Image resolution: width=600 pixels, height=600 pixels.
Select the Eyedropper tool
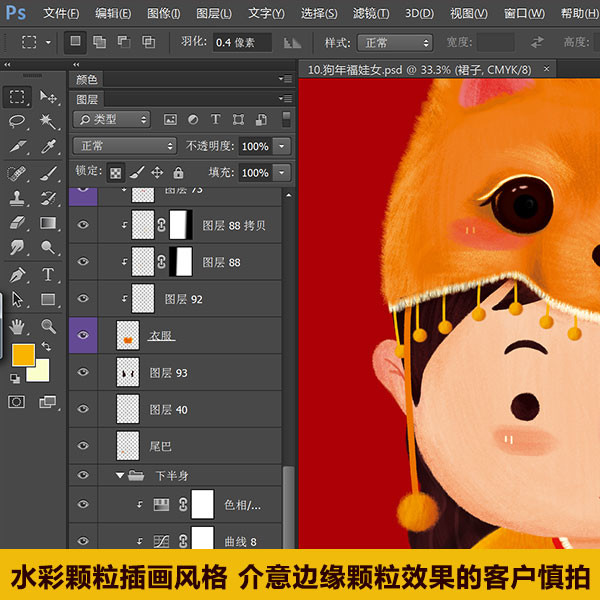[x=48, y=146]
